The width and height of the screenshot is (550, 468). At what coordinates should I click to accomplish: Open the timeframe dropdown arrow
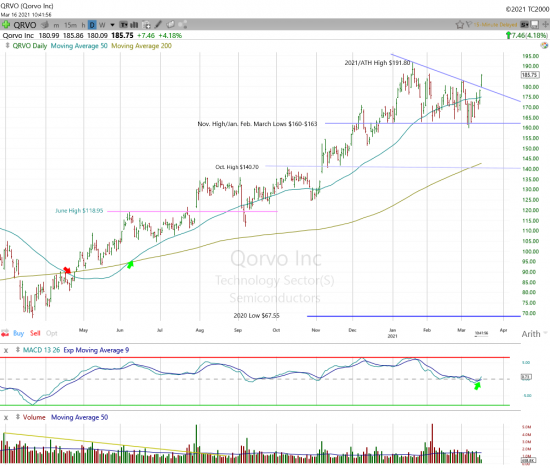click(113, 25)
